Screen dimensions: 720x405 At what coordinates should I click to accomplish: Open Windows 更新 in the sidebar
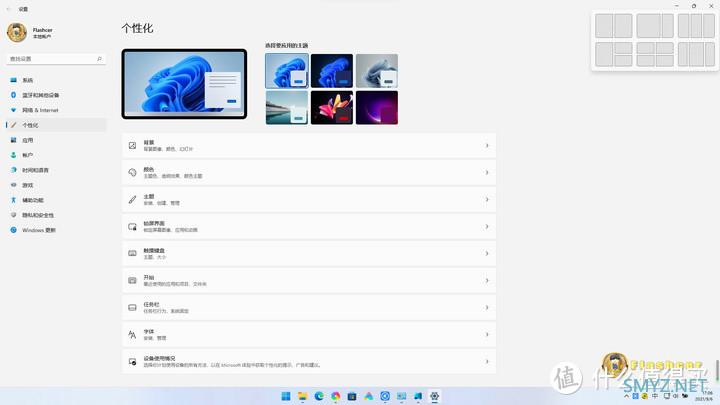pos(38,230)
